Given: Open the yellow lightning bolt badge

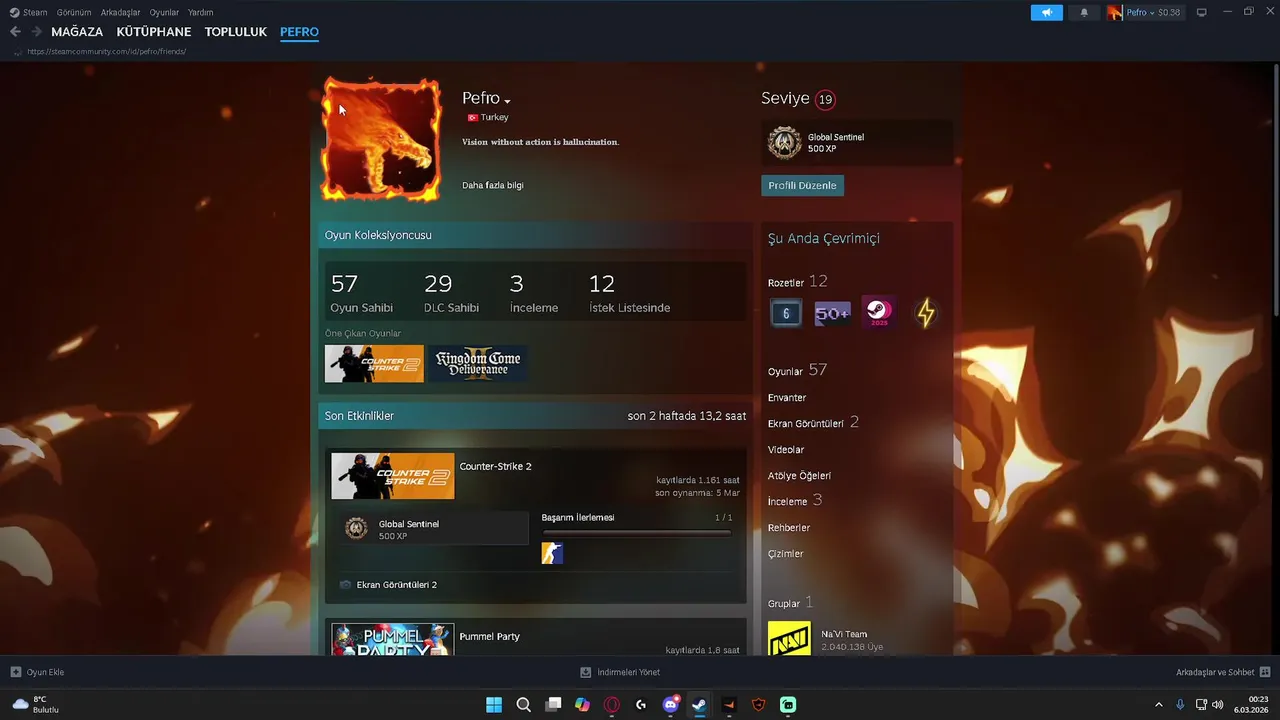Looking at the screenshot, I should [926, 313].
